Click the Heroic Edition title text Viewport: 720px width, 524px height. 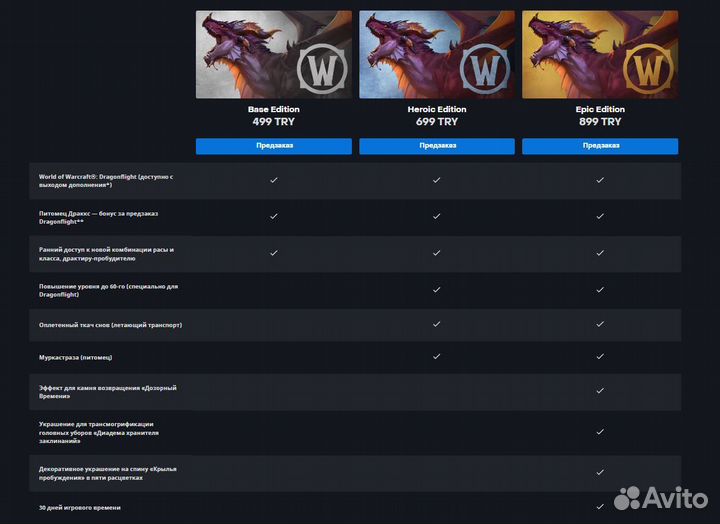(x=437, y=109)
